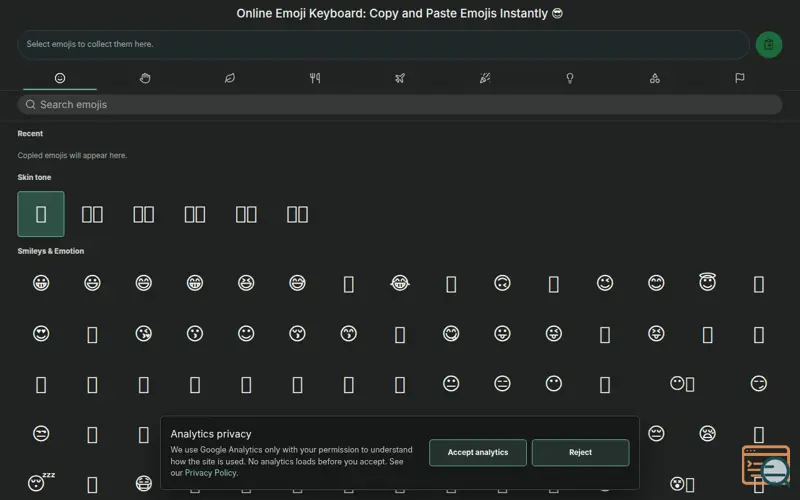This screenshot has width=800, height=500.
Task: Click the Online Emoji Keyboard page title
Action: (x=399, y=13)
